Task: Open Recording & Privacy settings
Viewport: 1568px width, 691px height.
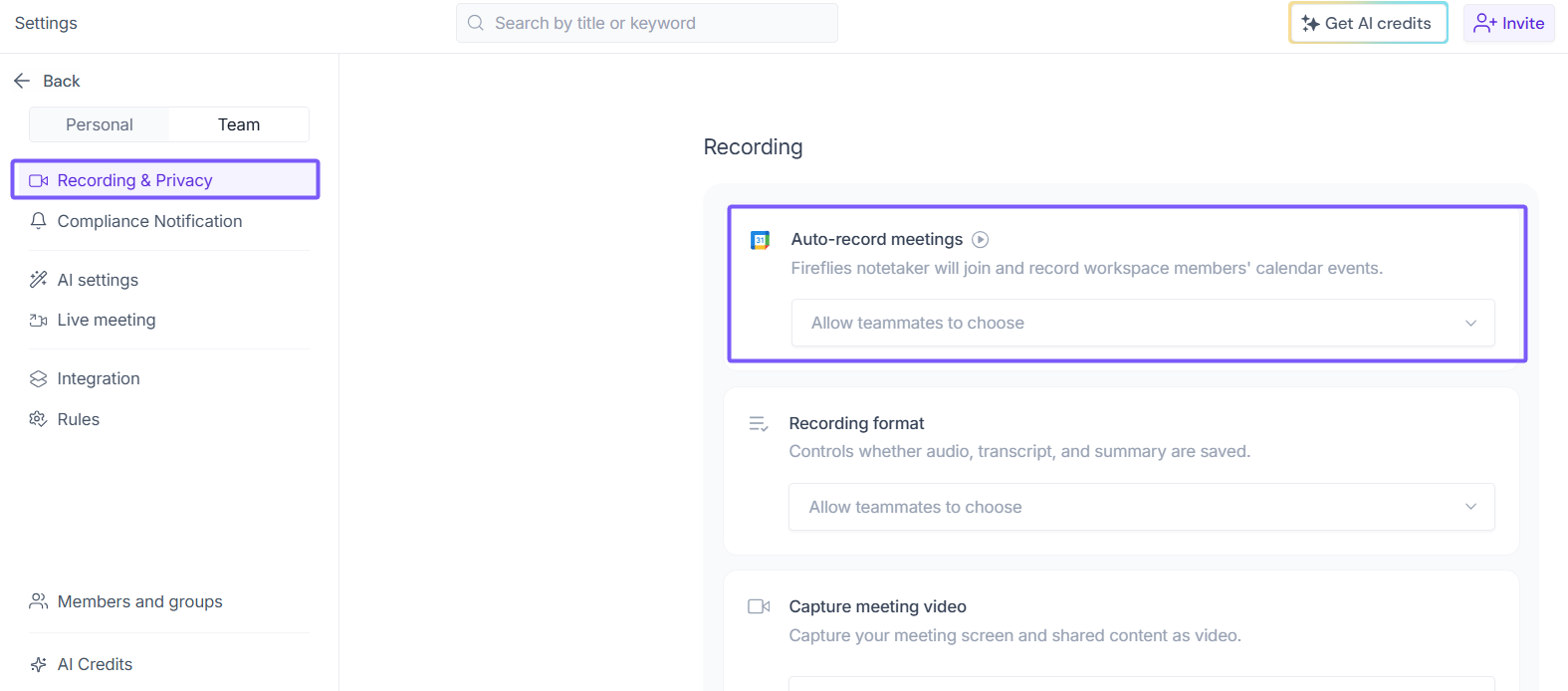Action: pyautogui.click(x=165, y=180)
